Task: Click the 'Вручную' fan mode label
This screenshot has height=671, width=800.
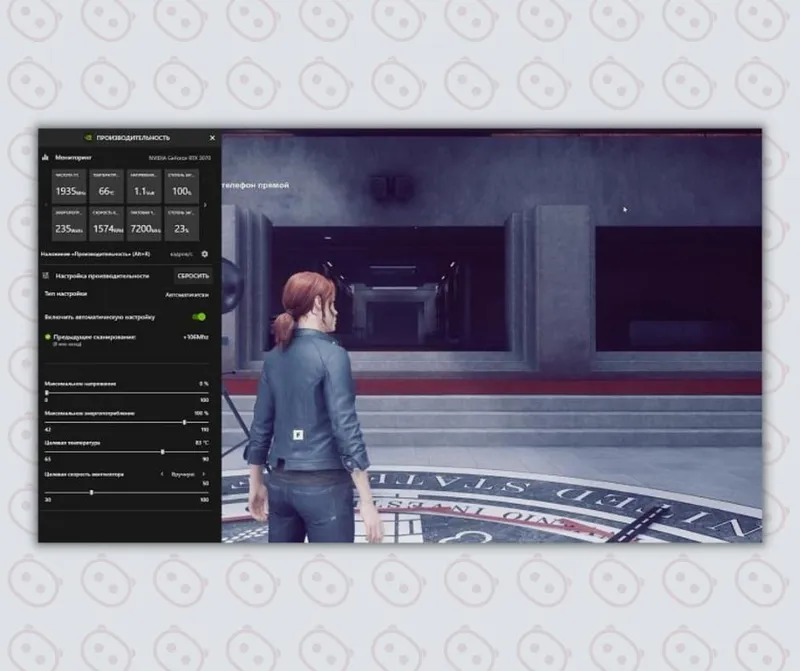Action: (183, 474)
